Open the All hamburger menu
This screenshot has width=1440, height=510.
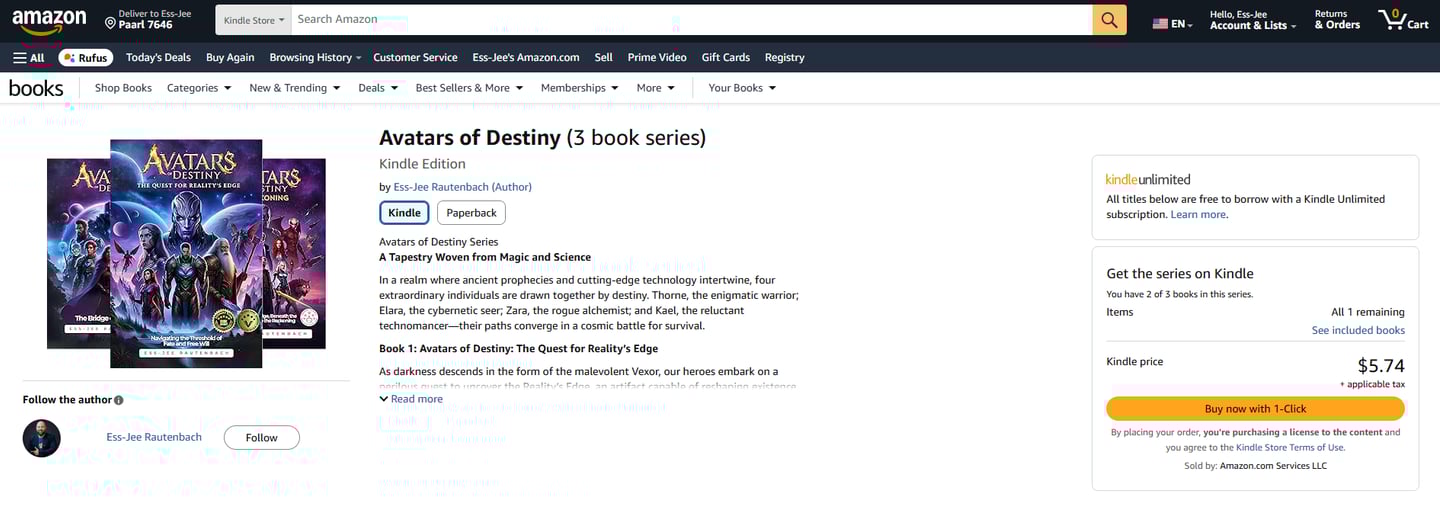pos(28,58)
